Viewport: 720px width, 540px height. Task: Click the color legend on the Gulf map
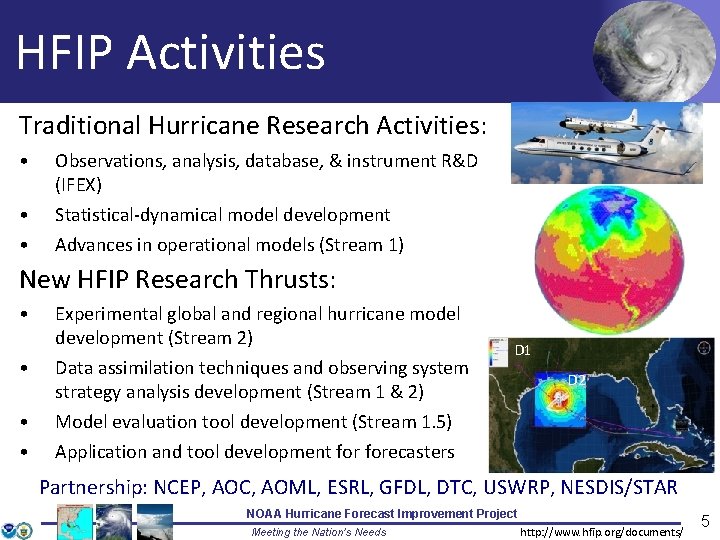pos(498,353)
